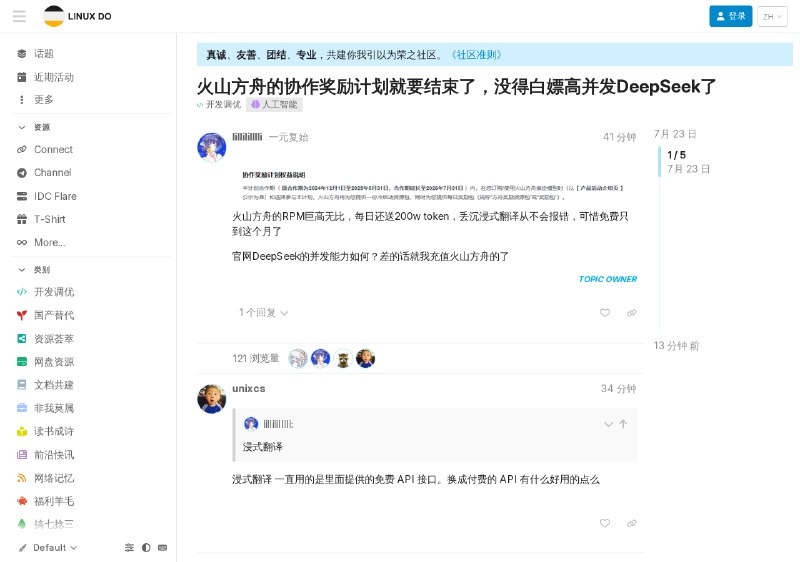Screen dimensions: 800x562
Task: Open the Default theme dropdown
Action: pos(48,547)
